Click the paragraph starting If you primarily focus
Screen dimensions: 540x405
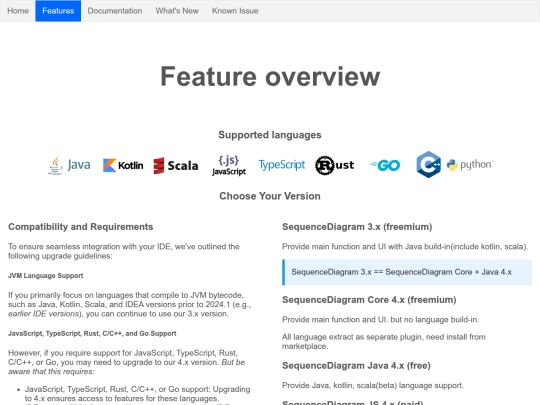pos(129,304)
